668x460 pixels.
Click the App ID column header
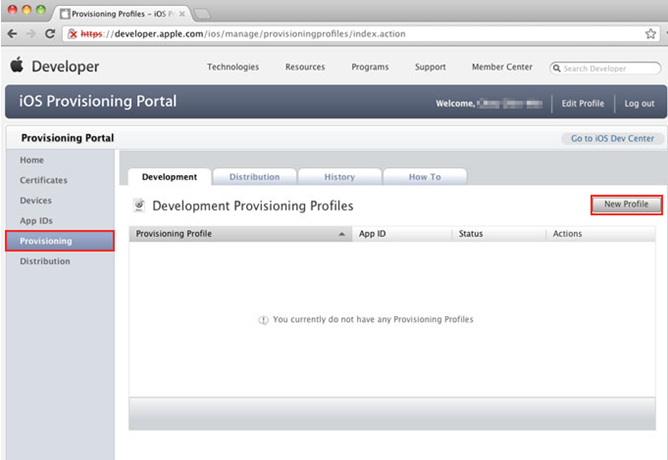[x=402, y=234]
